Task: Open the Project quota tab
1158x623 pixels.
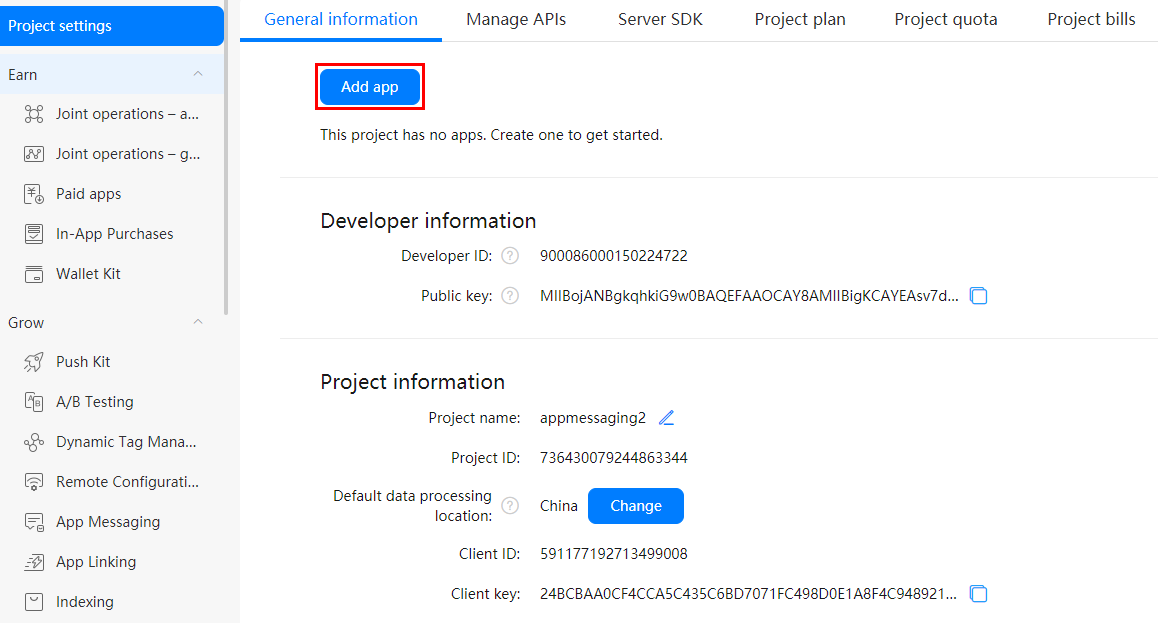Action: 945,19
